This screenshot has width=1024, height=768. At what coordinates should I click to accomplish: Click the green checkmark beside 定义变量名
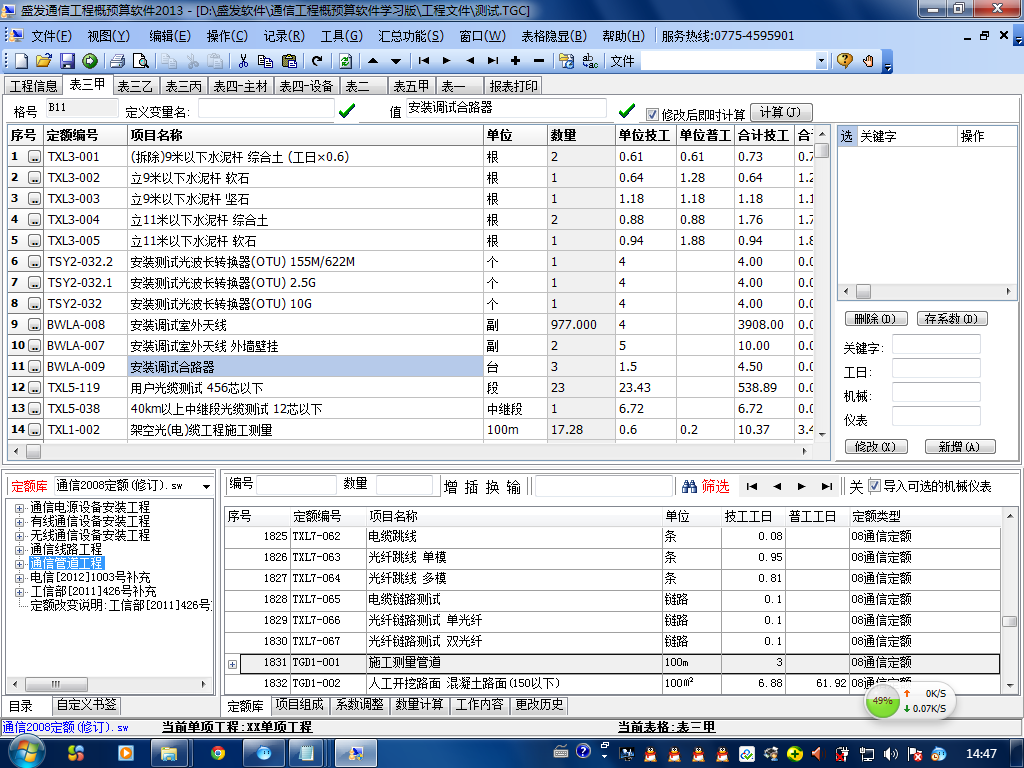point(349,110)
